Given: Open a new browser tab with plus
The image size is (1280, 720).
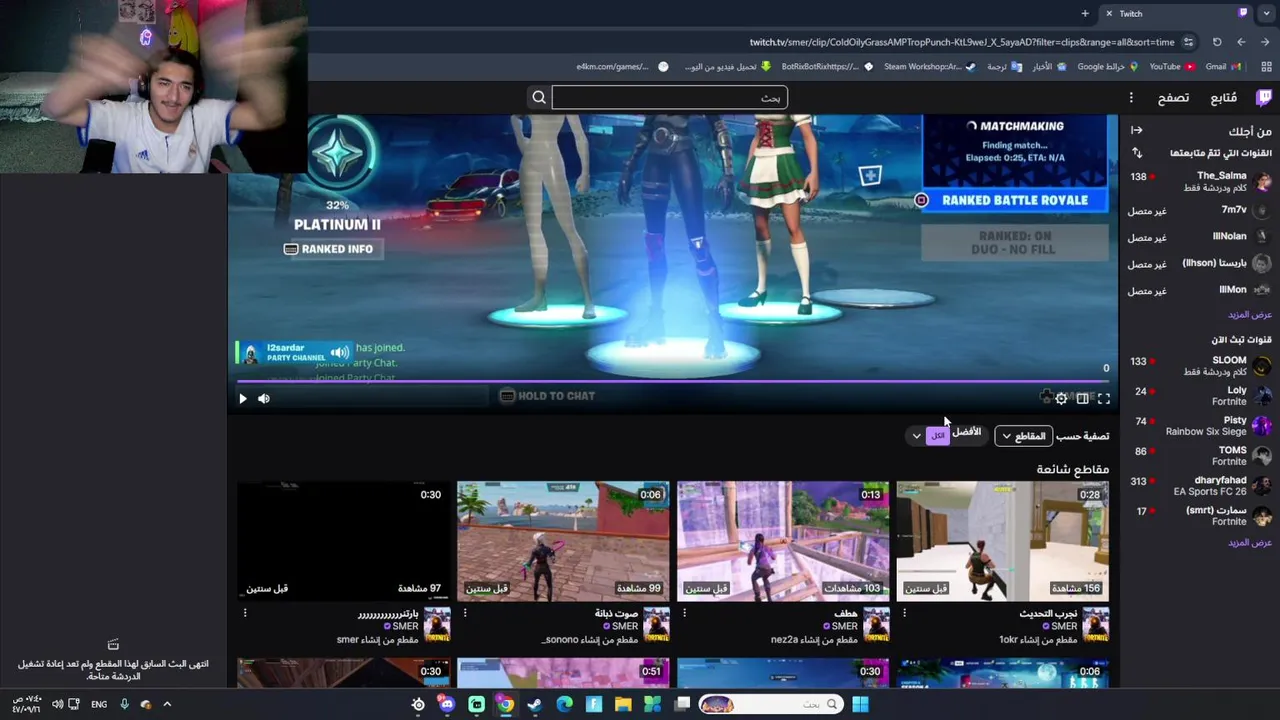Looking at the screenshot, I should coord(1085,13).
